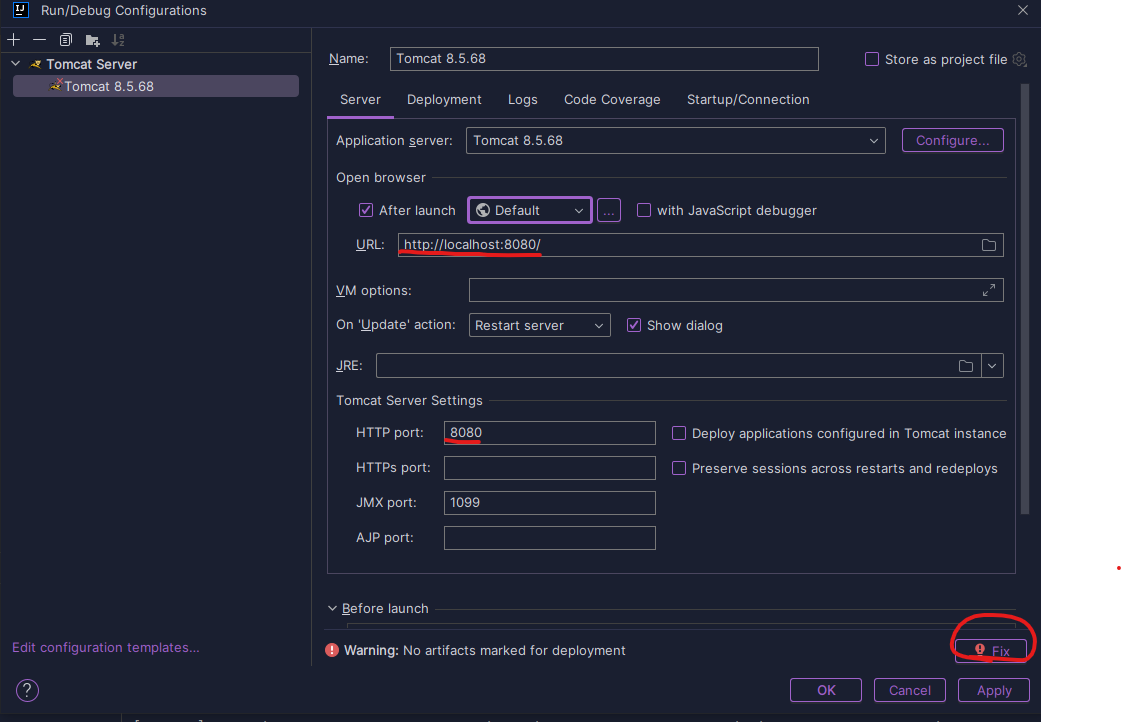
Task: Open browser selection ellipsis button
Action: (608, 210)
